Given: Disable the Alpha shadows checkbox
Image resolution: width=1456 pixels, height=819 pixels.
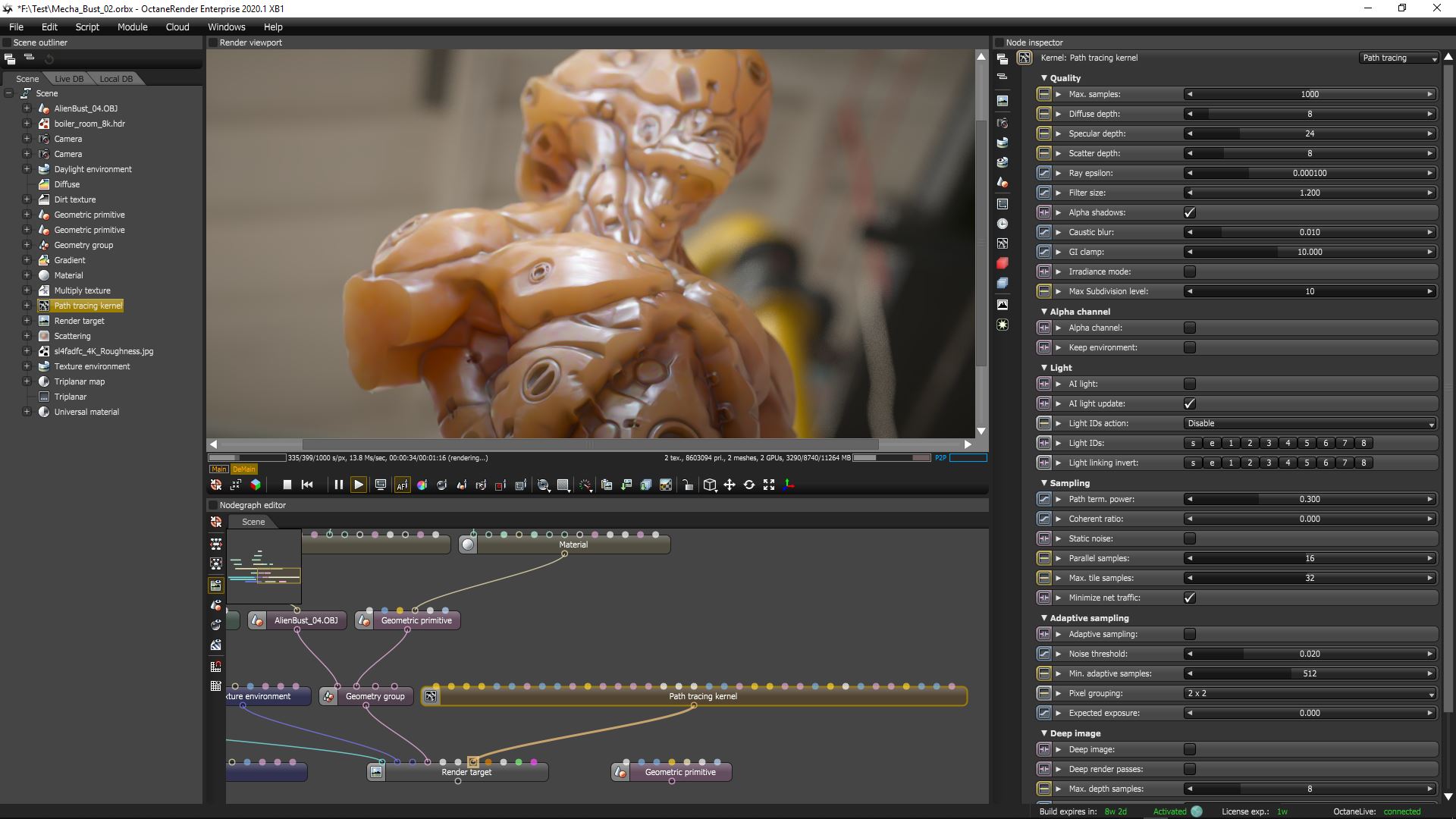Looking at the screenshot, I should coord(1189,212).
